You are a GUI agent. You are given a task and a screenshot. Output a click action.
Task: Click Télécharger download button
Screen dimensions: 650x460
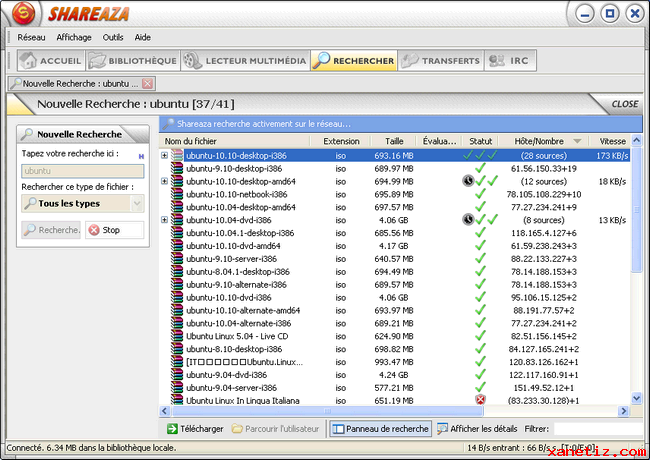[x=195, y=429]
